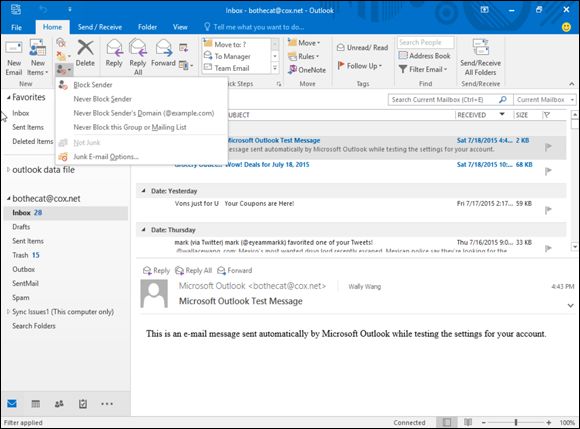The height and width of the screenshot is (429, 580).
Task: Choose Never Block Sender
Action: [141, 99]
